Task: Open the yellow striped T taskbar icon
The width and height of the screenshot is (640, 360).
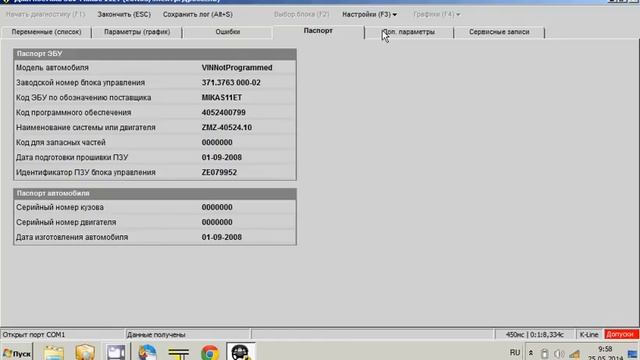Action: point(178,353)
